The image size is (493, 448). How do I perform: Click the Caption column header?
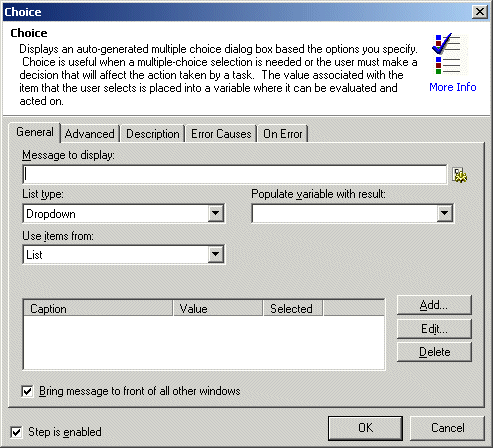[98, 308]
